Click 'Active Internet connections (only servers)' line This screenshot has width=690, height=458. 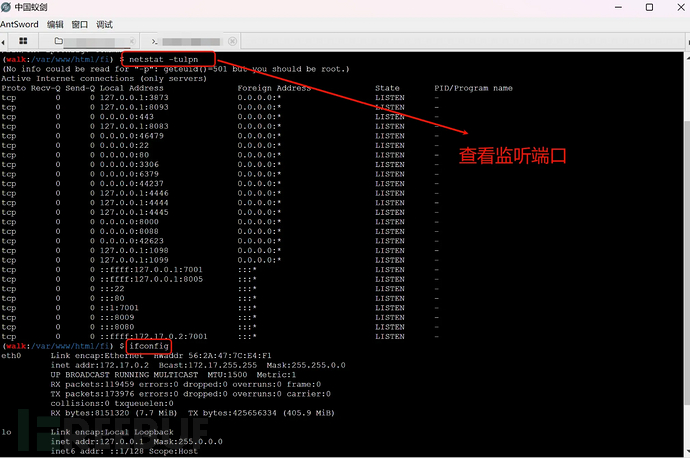[104, 79]
